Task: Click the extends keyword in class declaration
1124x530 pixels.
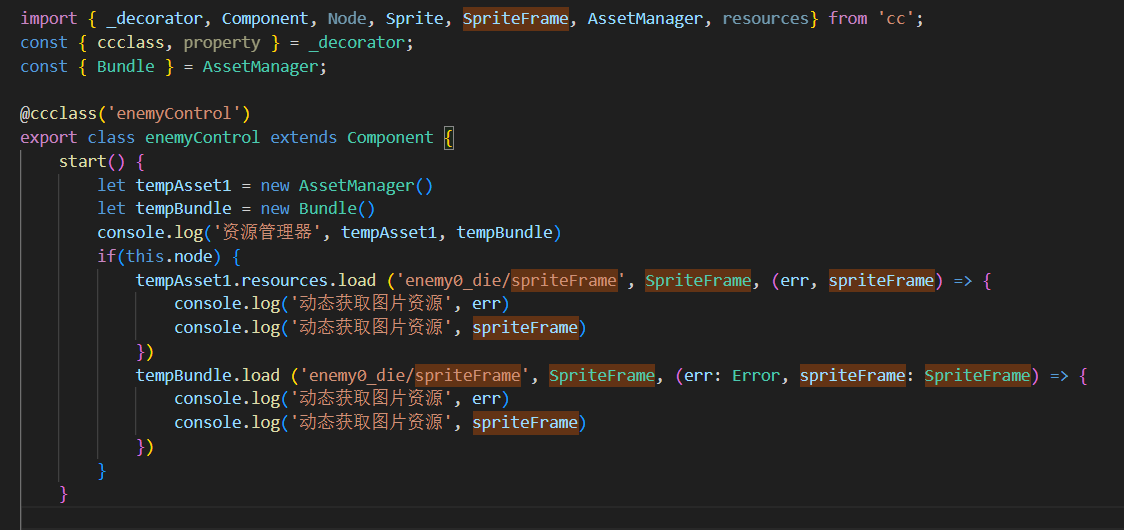Action: click(304, 137)
